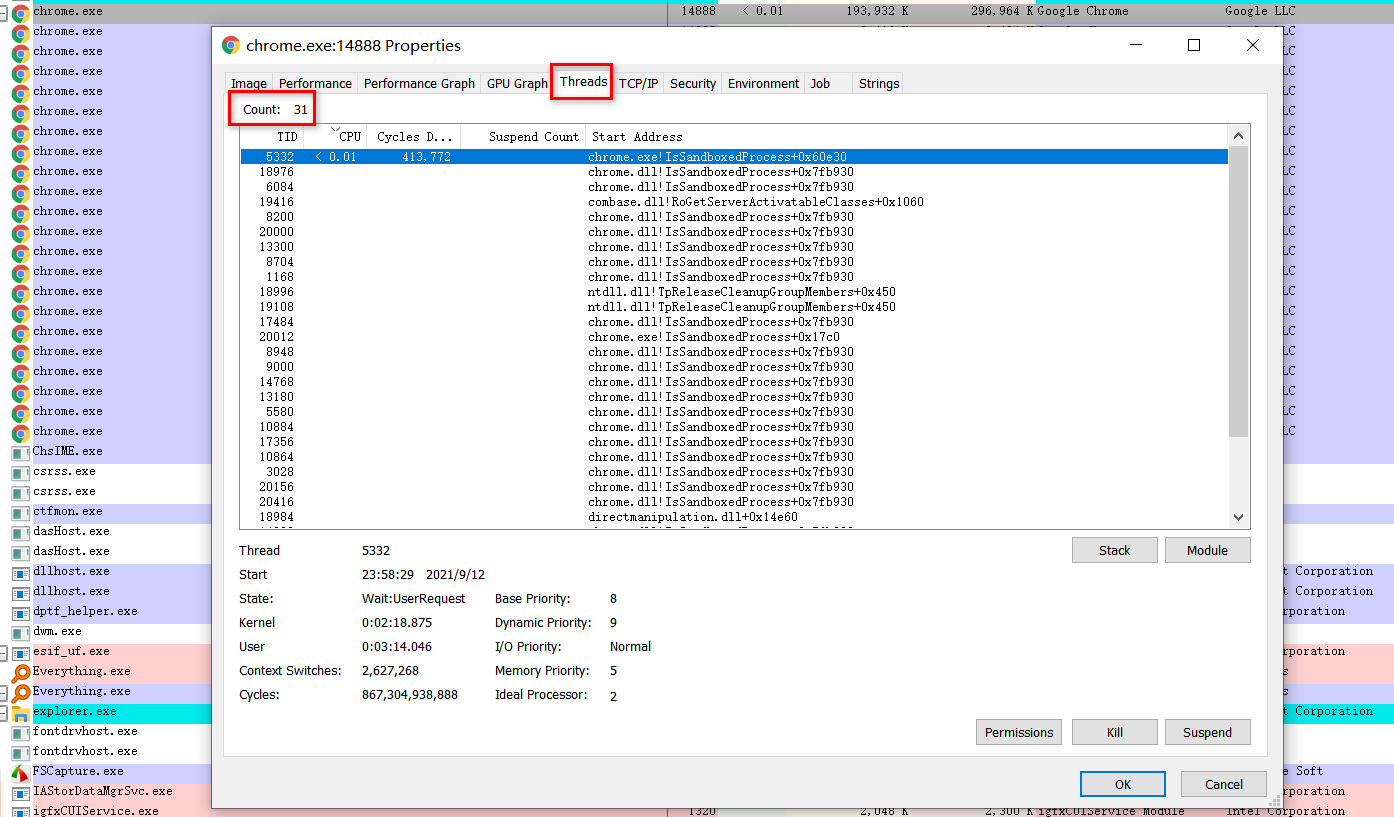Viewport: 1394px width, 817px height.
Task: Show the GPU Graph tab
Action: (x=517, y=84)
